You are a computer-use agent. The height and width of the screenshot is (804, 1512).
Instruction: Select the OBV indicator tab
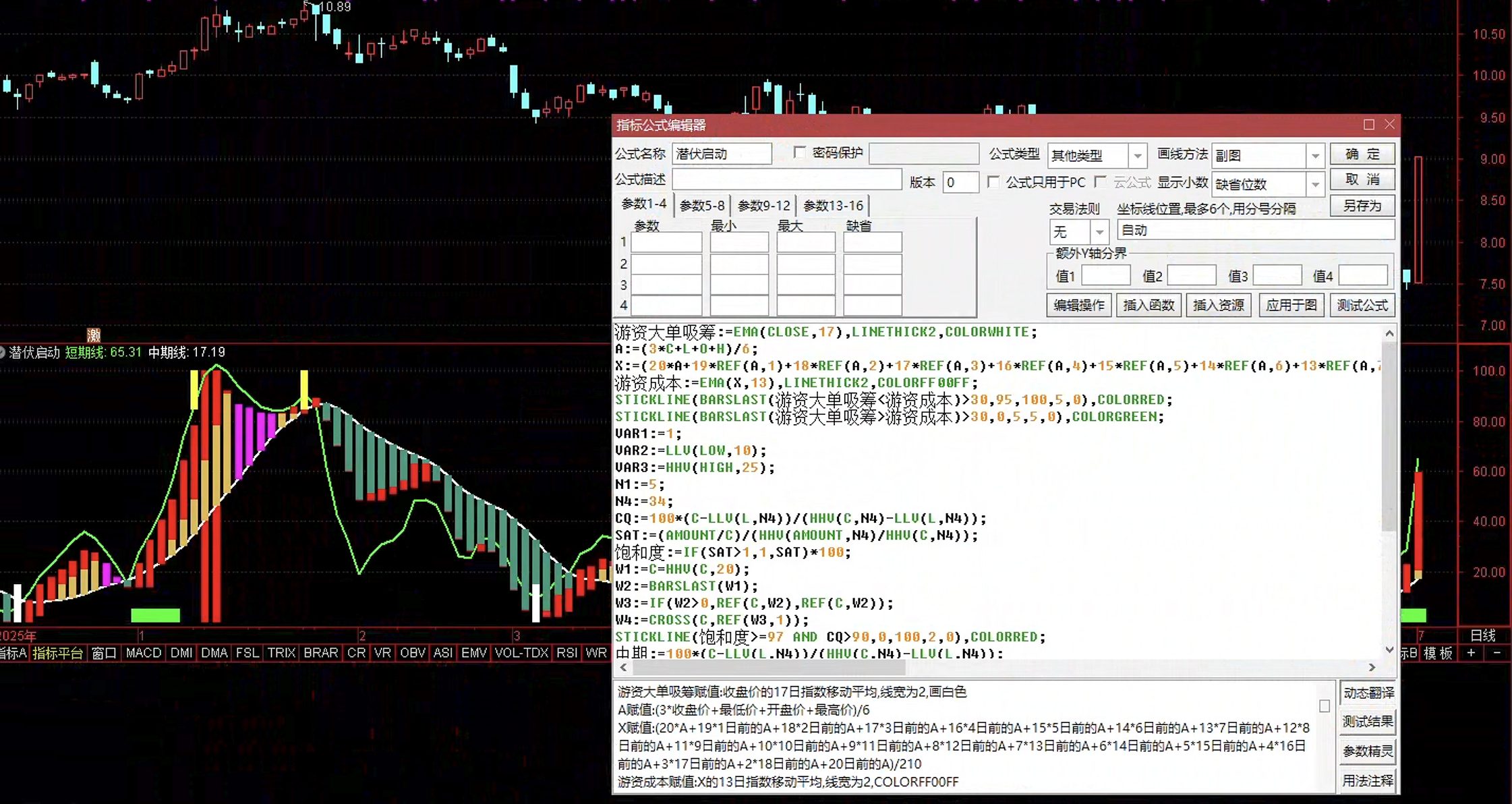coord(413,653)
